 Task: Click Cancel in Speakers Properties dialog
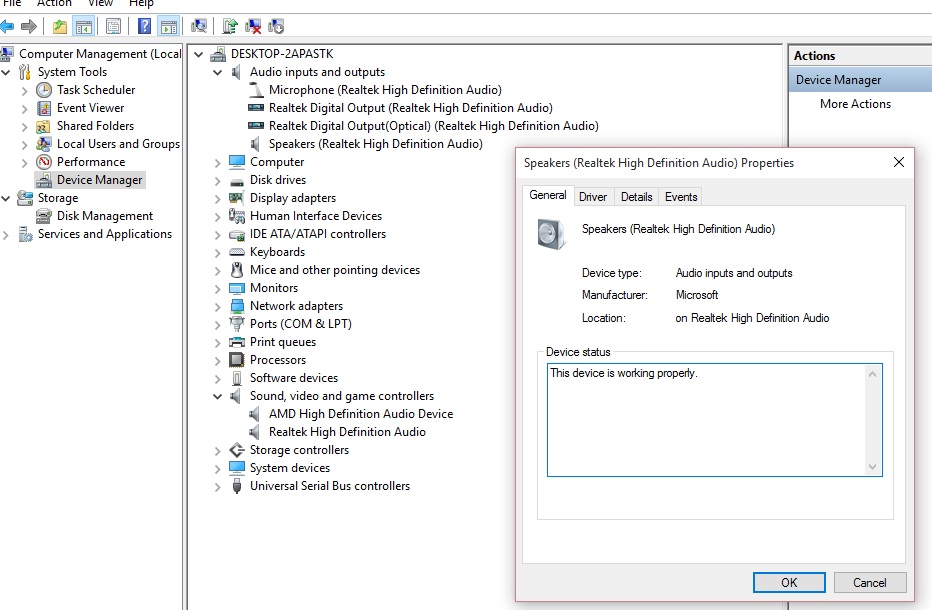point(869,582)
